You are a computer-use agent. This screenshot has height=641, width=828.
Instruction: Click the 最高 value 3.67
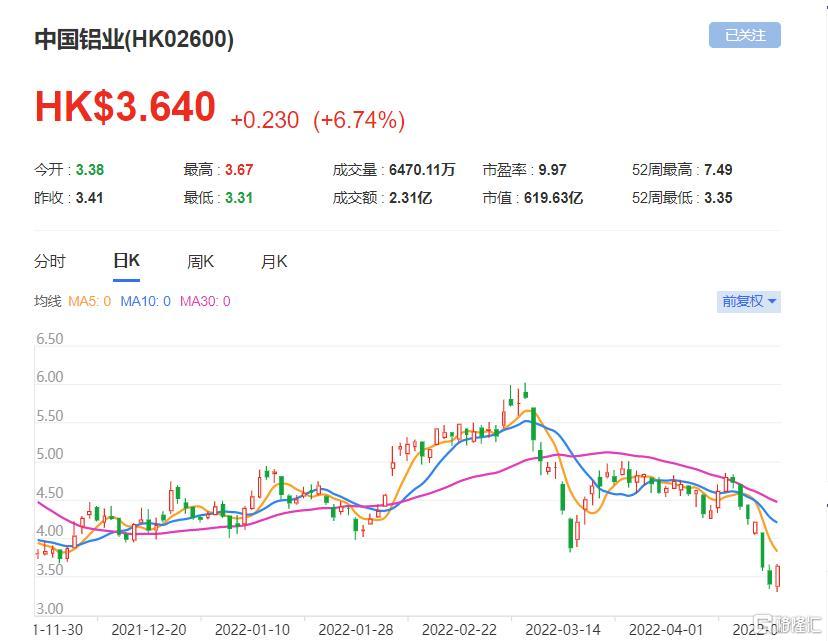click(x=239, y=170)
